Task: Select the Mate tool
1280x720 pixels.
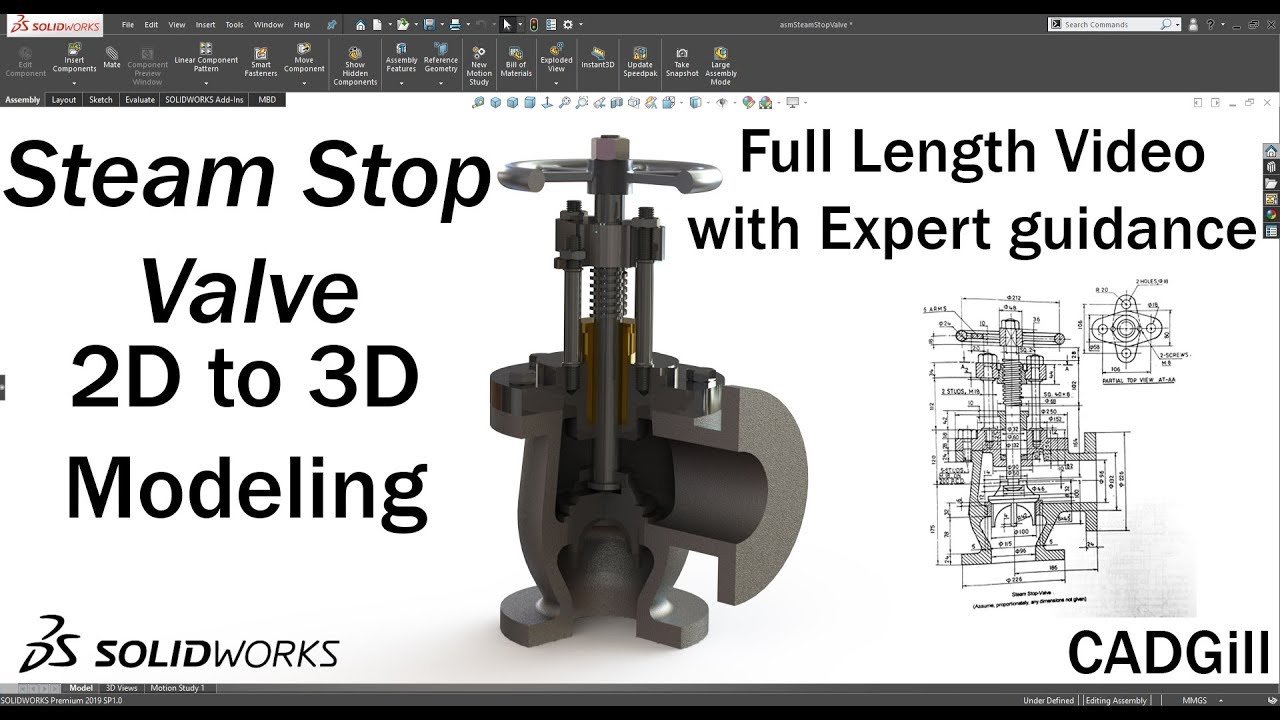Action: click(112, 56)
